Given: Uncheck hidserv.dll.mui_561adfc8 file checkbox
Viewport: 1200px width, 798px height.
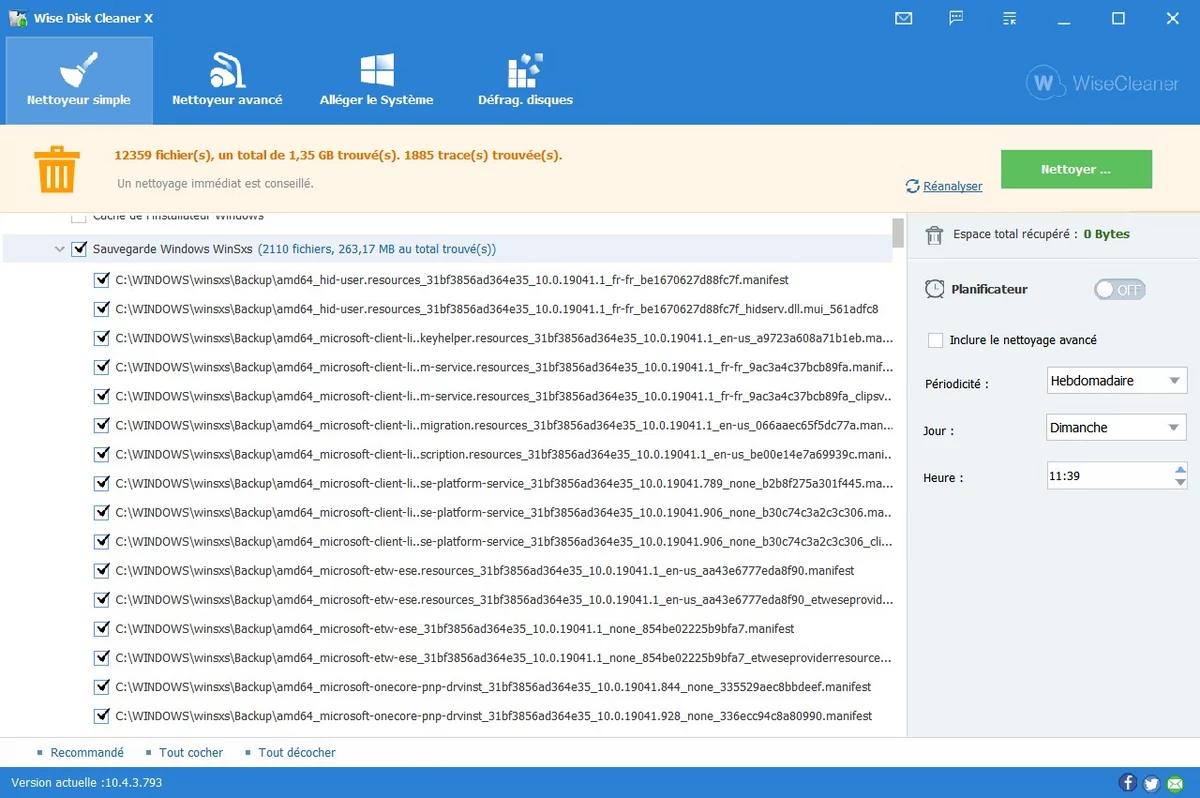Looking at the screenshot, I should coord(101,309).
